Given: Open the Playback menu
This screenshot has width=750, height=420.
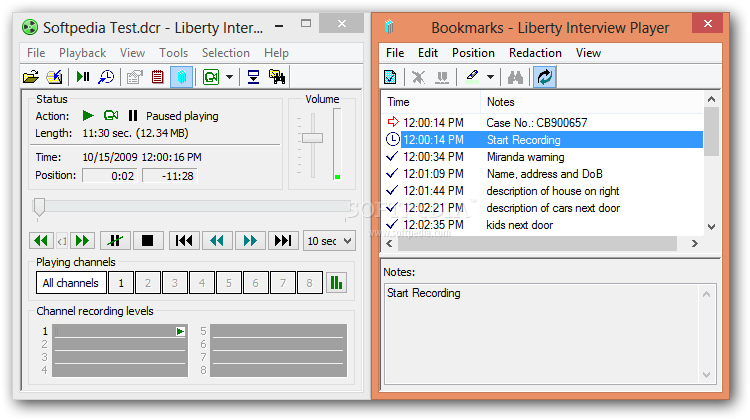Looking at the screenshot, I should [82, 53].
